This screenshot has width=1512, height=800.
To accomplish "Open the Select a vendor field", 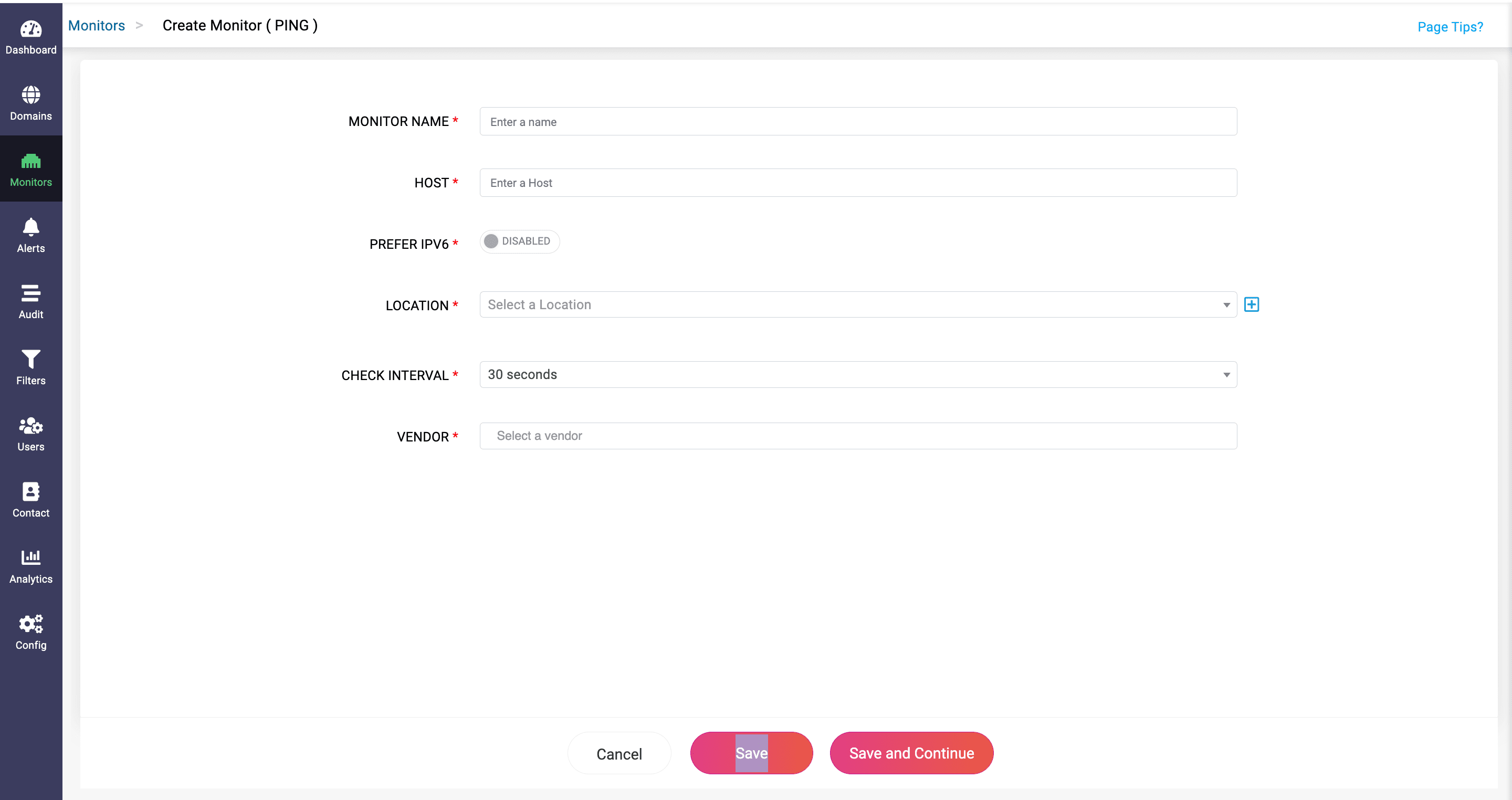I will click(857, 436).
